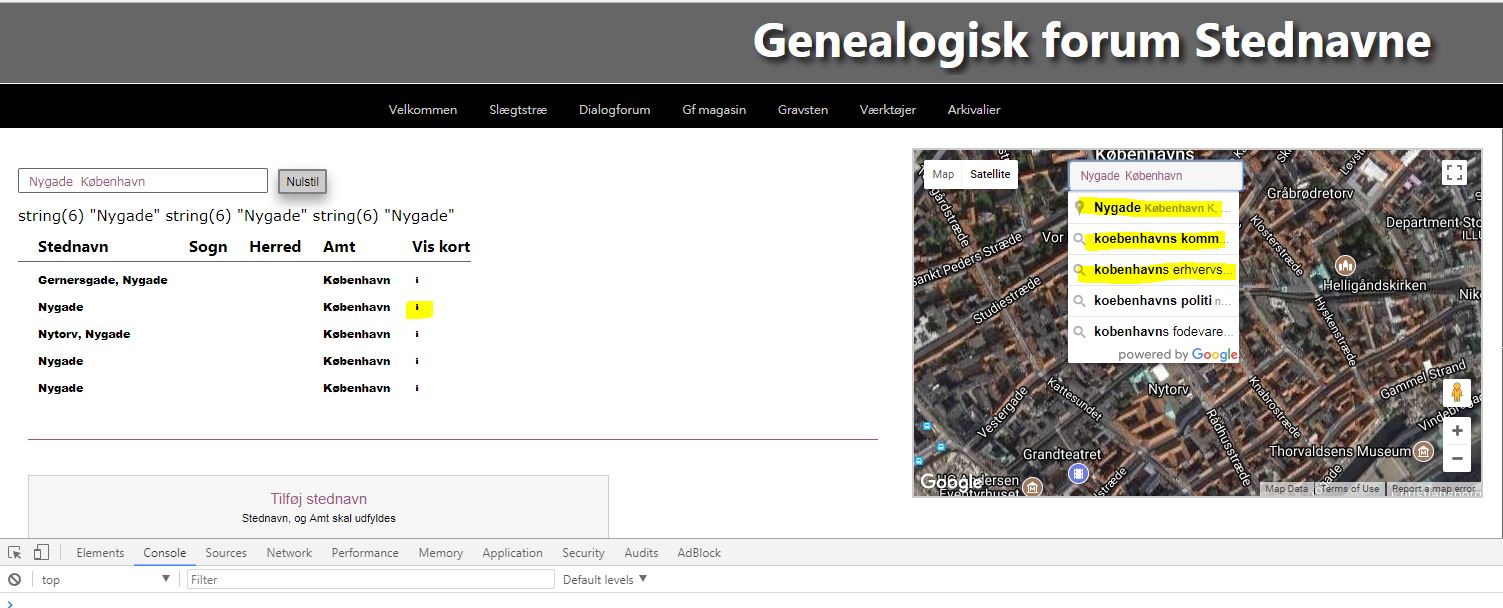This screenshot has height=608, width=1503.
Task: Switch map to Satellite view
Action: [x=990, y=174]
